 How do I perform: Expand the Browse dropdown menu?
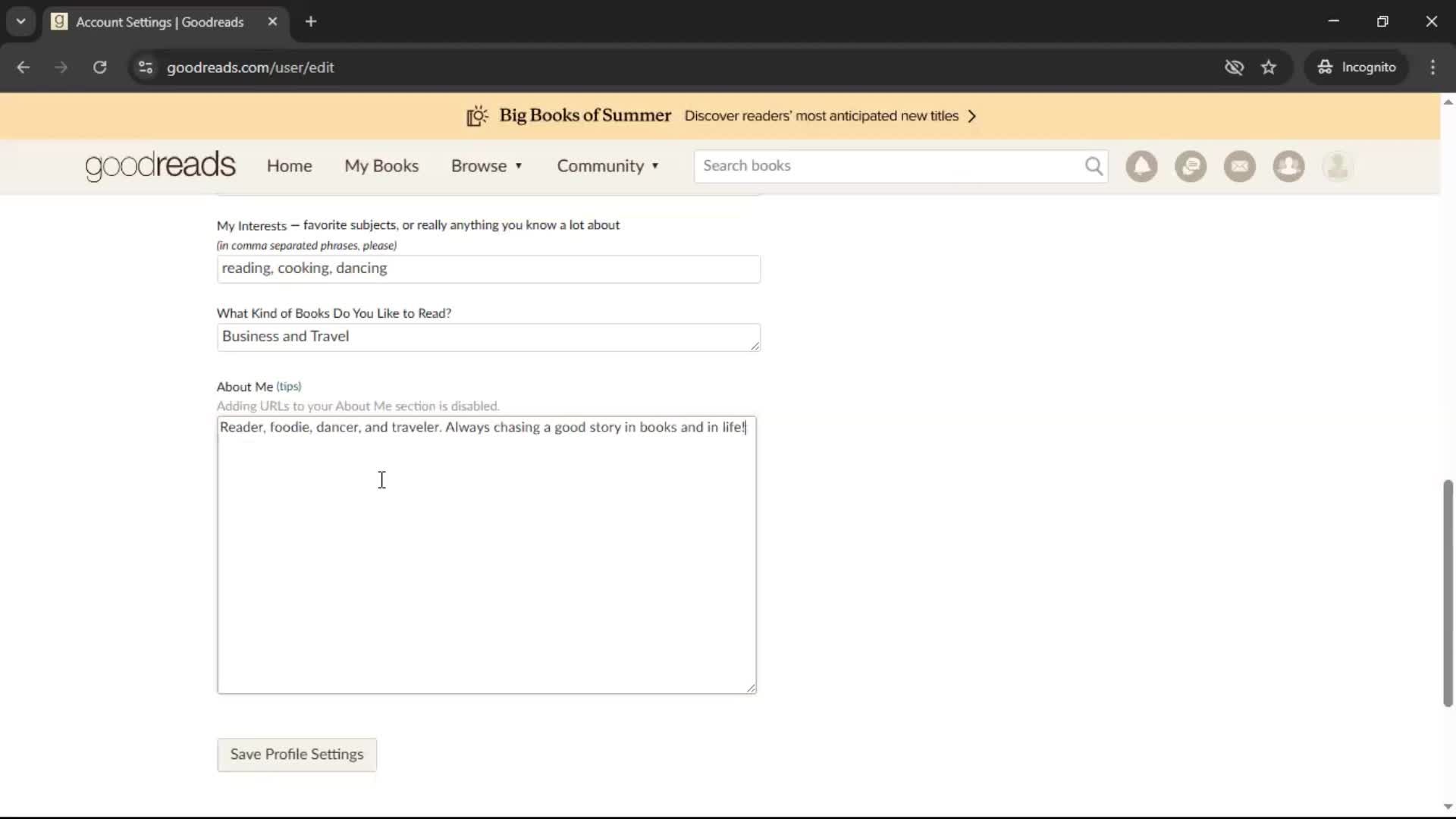point(487,166)
